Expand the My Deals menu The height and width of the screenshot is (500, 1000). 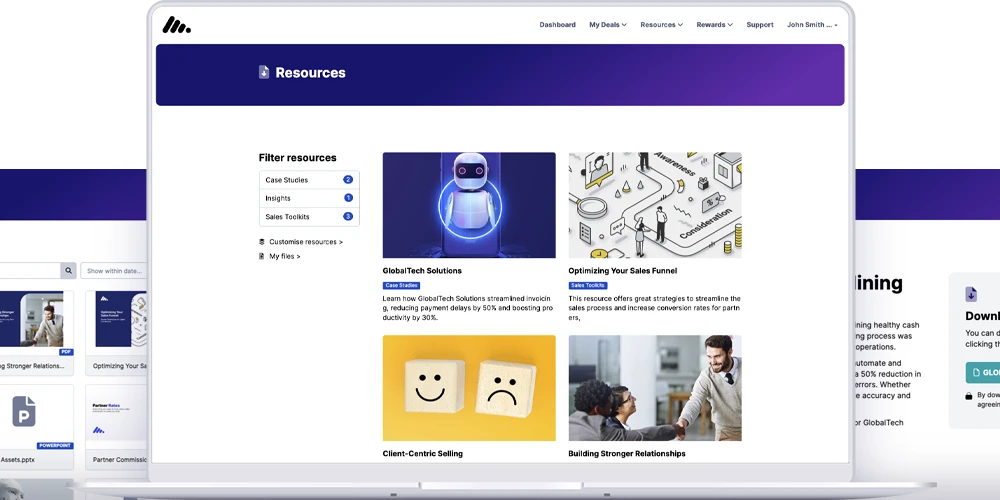coord(608,25)
